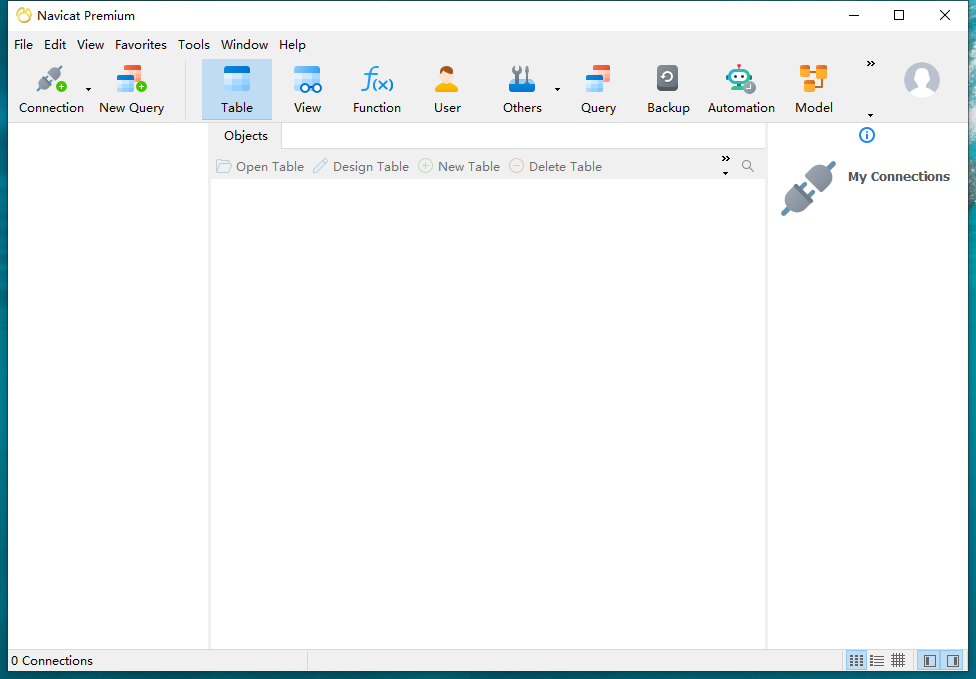Select the View toolbar icon
The image size is (976, 679).
[x=307, y=89]
